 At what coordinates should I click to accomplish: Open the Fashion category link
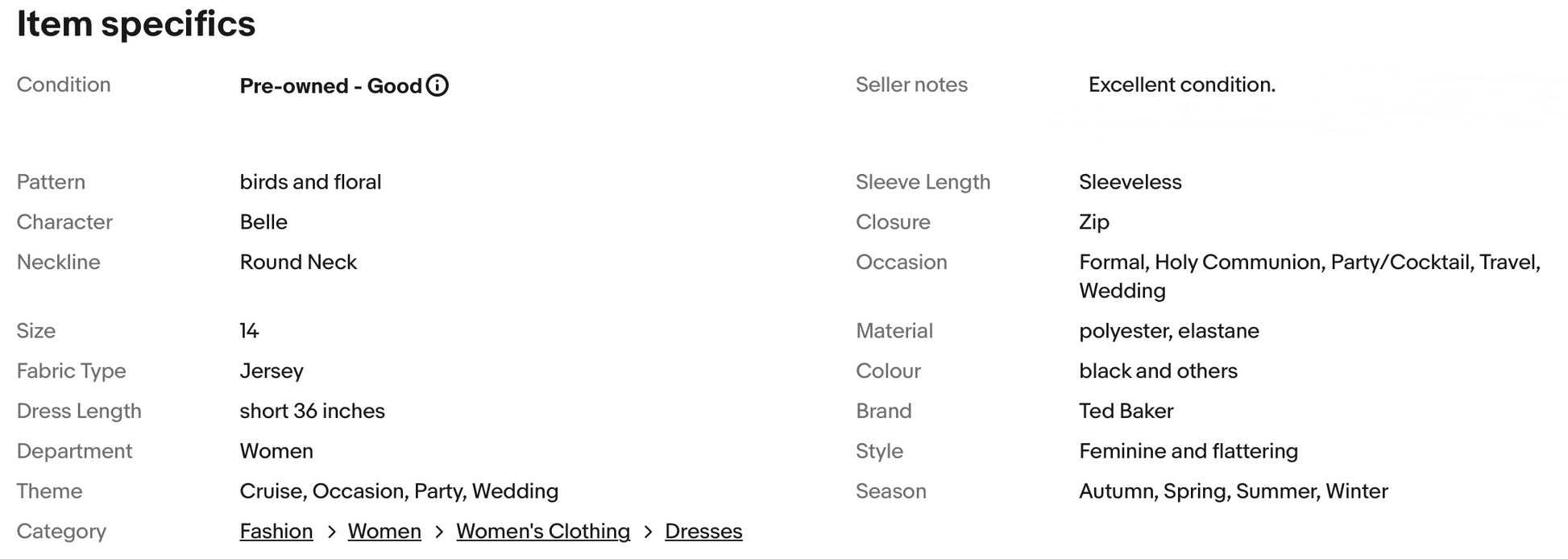coord(276,532)
